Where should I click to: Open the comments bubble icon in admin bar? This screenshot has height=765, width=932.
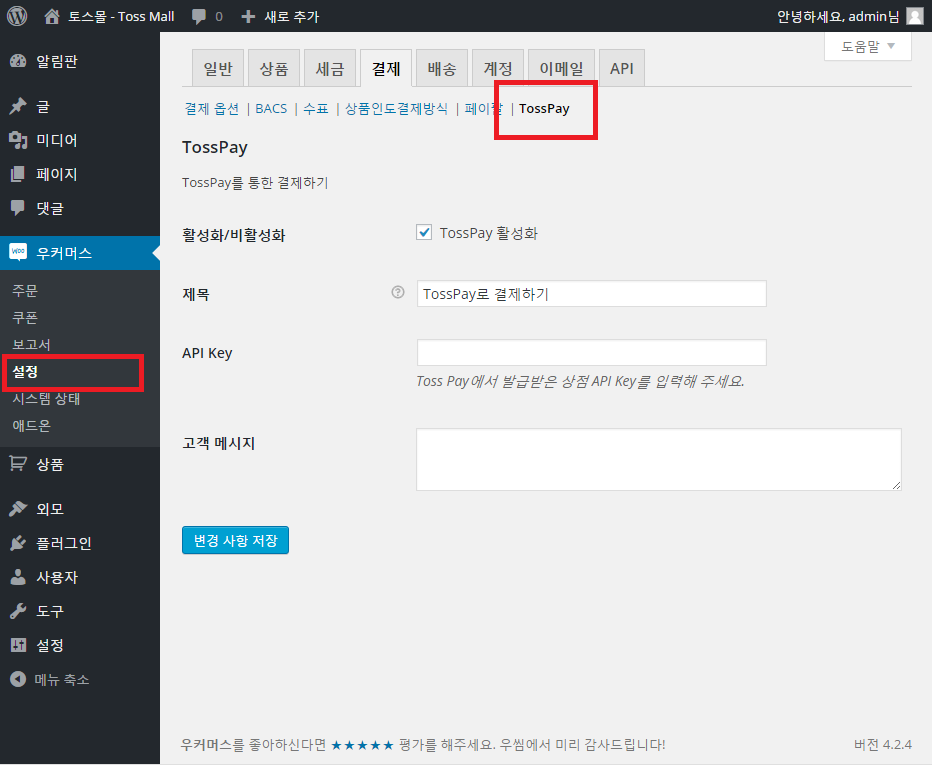199,17
